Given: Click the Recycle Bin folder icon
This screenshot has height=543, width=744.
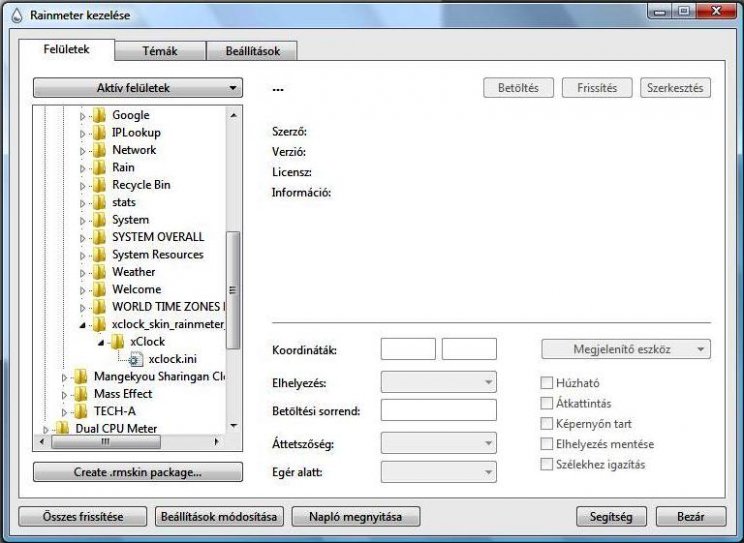Looking at the screenshot, I should [x=99, y=185].
